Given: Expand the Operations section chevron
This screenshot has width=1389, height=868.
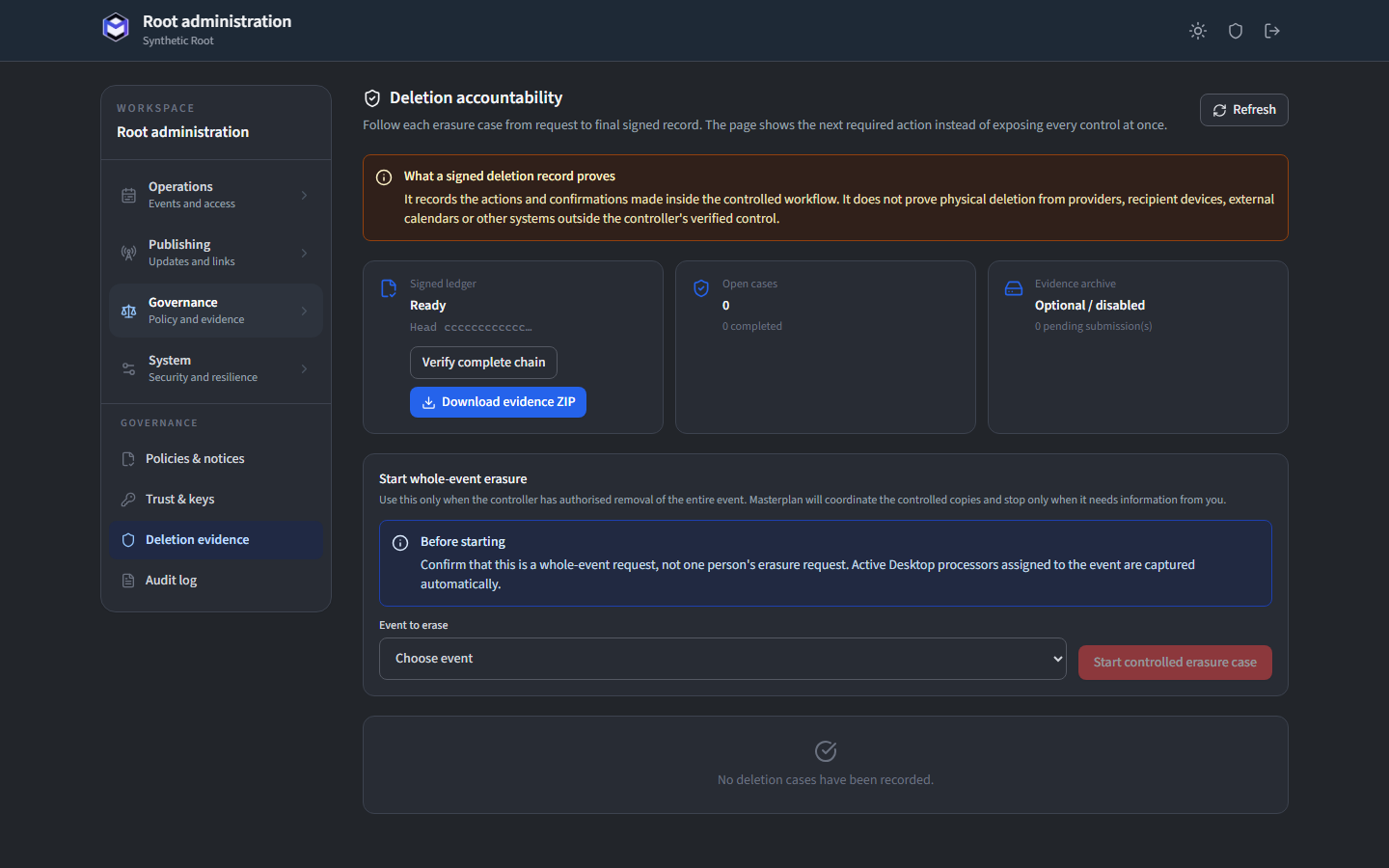Looking at the screenshot, I should [304, 195].
